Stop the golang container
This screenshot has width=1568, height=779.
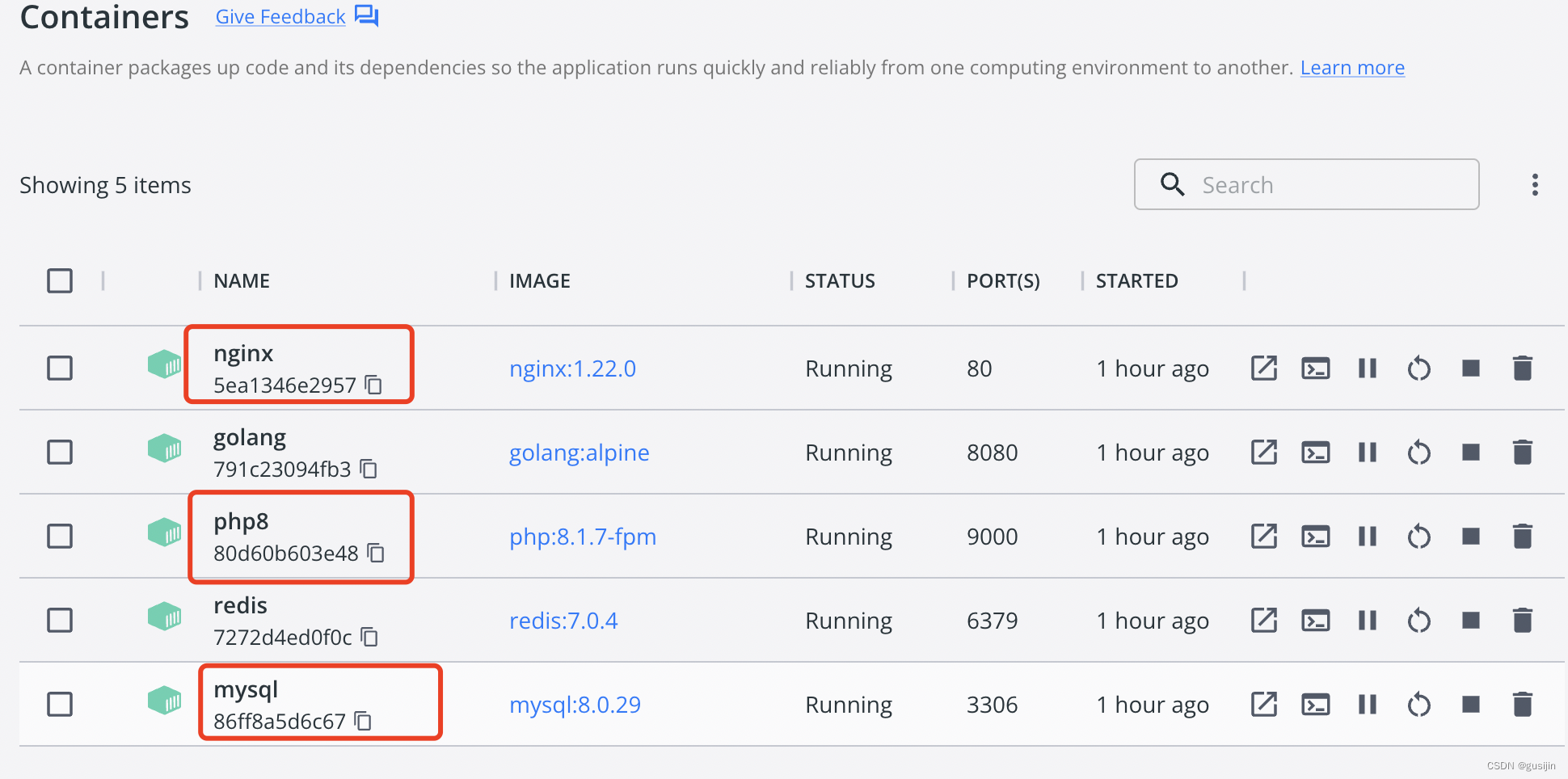pos(1471,453)
